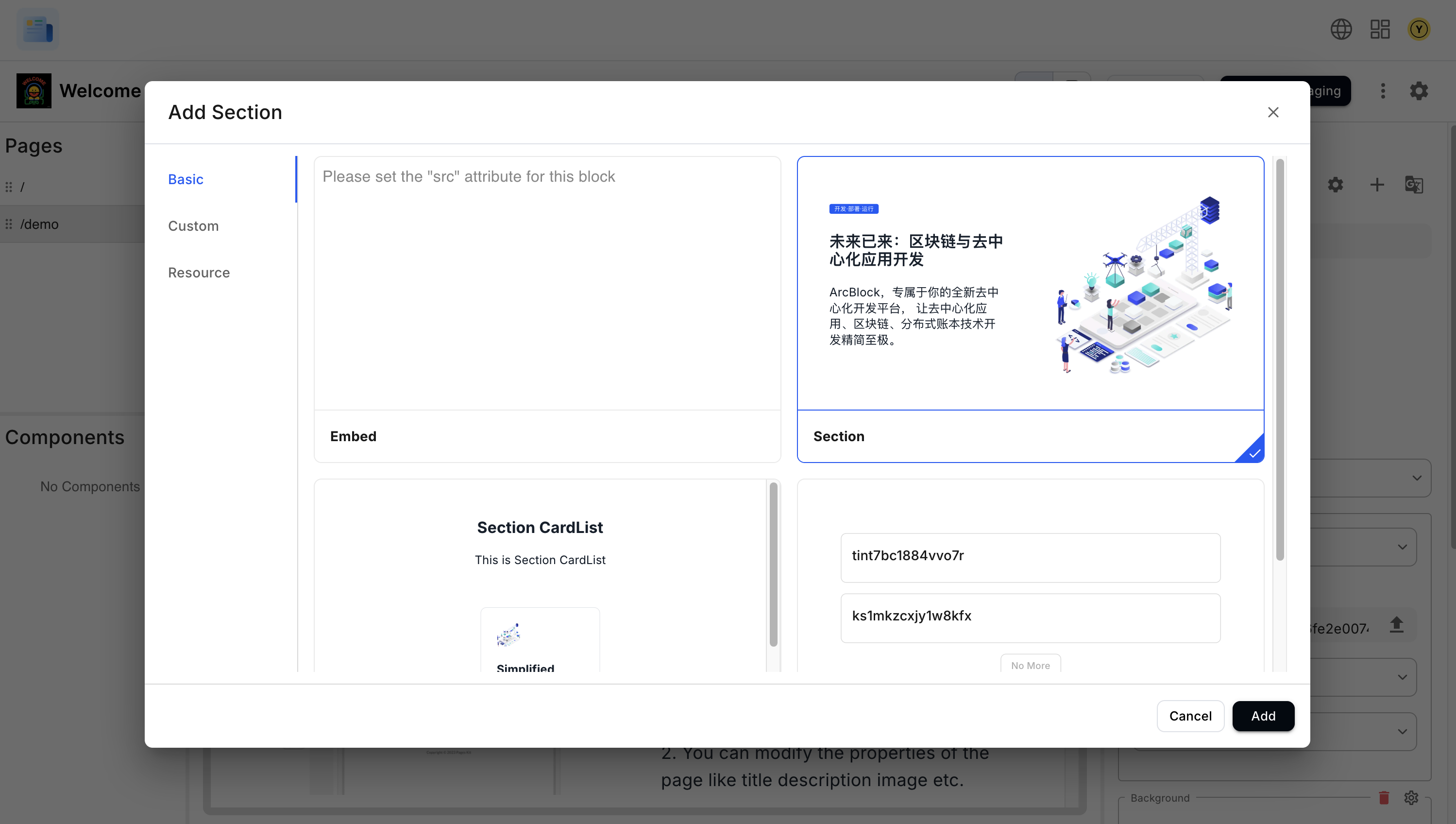Switch to the Resource tab

tap(198, 272)
